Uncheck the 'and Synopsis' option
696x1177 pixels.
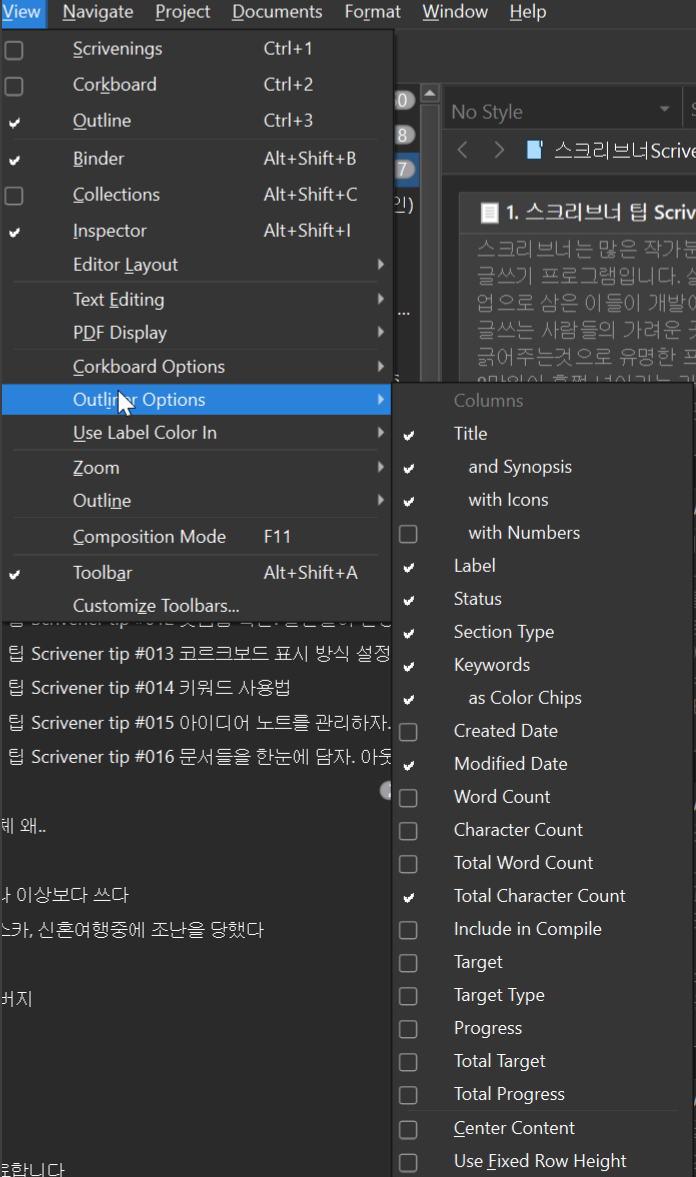(x=408, y=468)
